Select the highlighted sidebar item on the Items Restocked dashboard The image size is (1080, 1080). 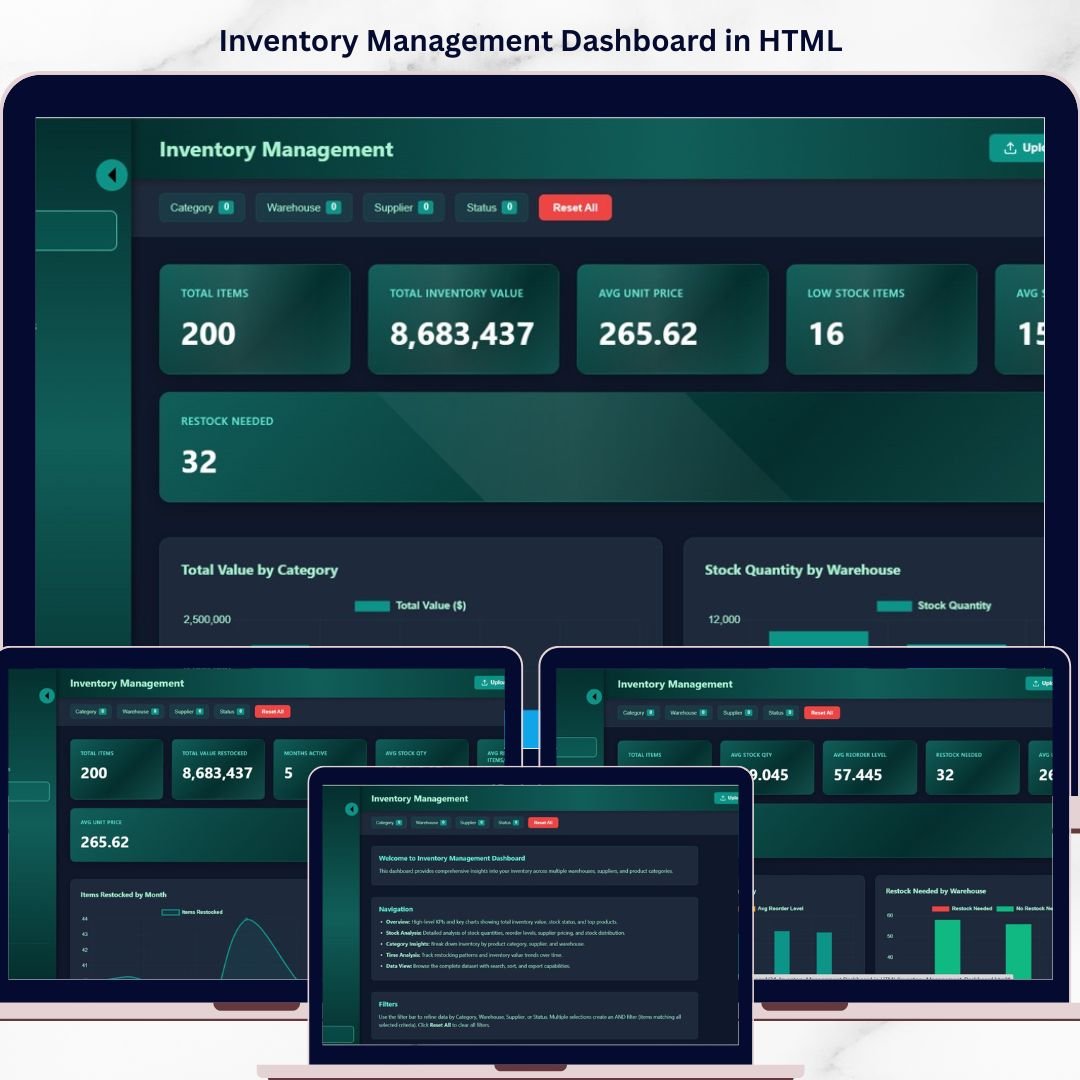(x=29, y=791)
